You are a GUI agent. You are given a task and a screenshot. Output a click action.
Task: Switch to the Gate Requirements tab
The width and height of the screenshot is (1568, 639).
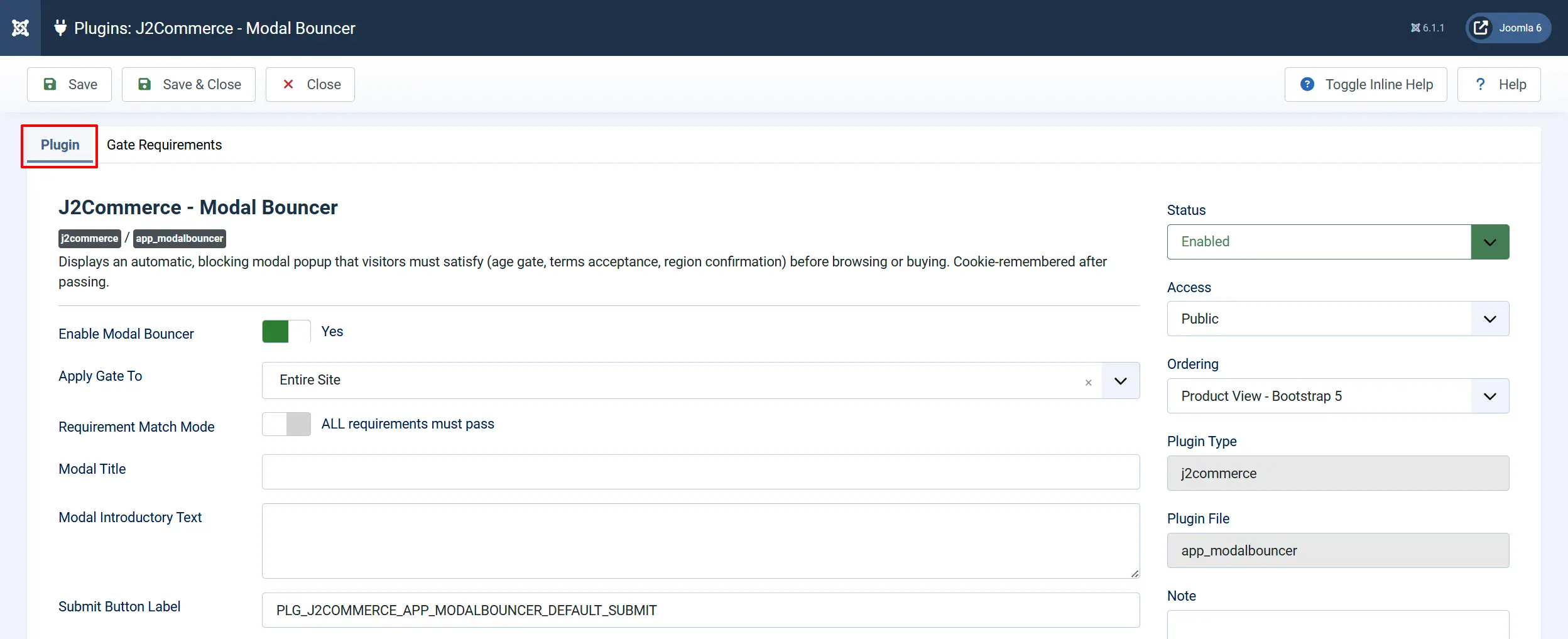tap(164, 145)
